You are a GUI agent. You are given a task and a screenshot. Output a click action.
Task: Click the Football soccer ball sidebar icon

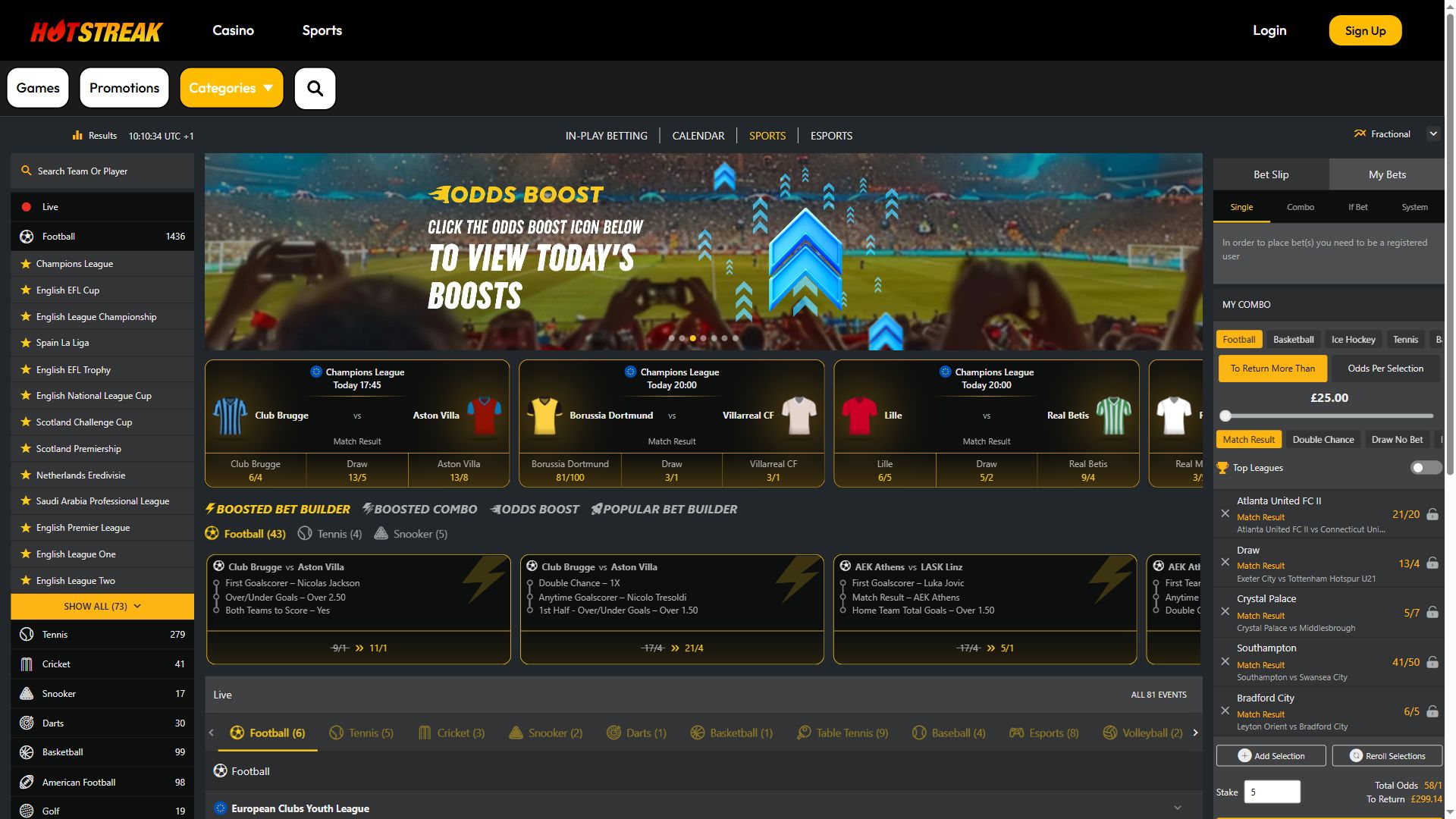[27, 237]
